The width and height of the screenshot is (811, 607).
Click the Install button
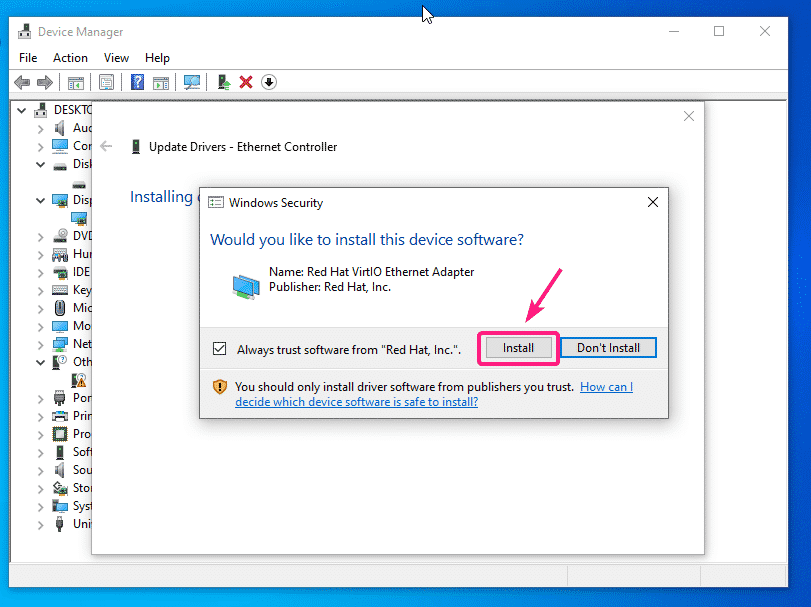pyautogui.click(x=518, y=348)
